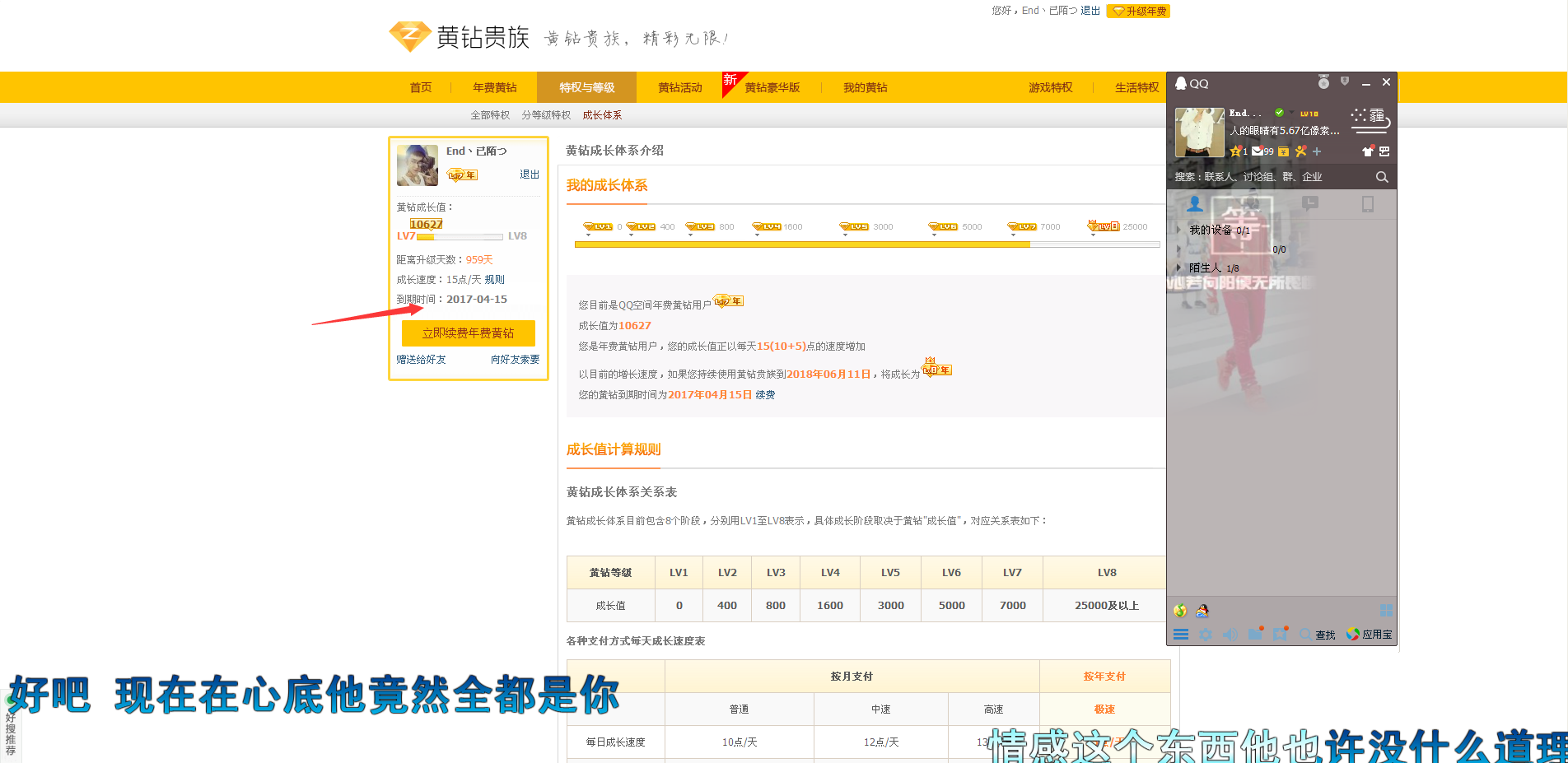
Task: Open QQ interface manager icon
Action: [1384, 151]
